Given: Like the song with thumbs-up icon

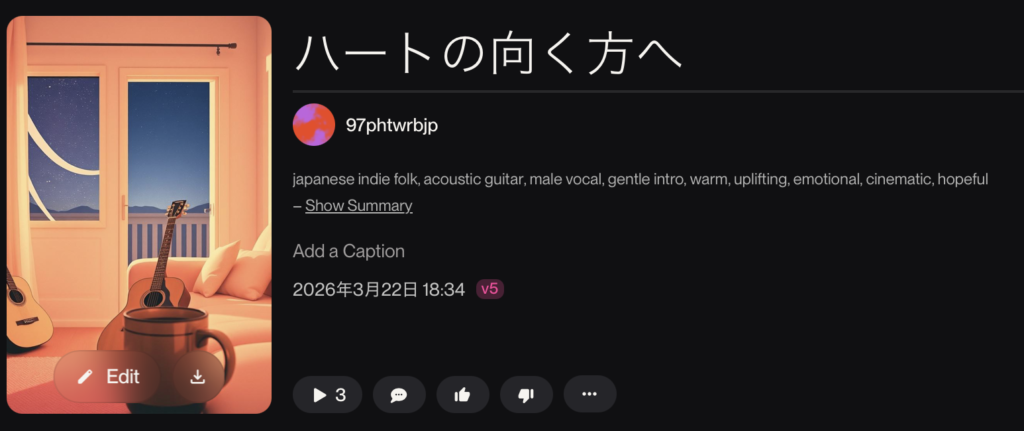Looking at the screenshot, I should click(462, 394).
